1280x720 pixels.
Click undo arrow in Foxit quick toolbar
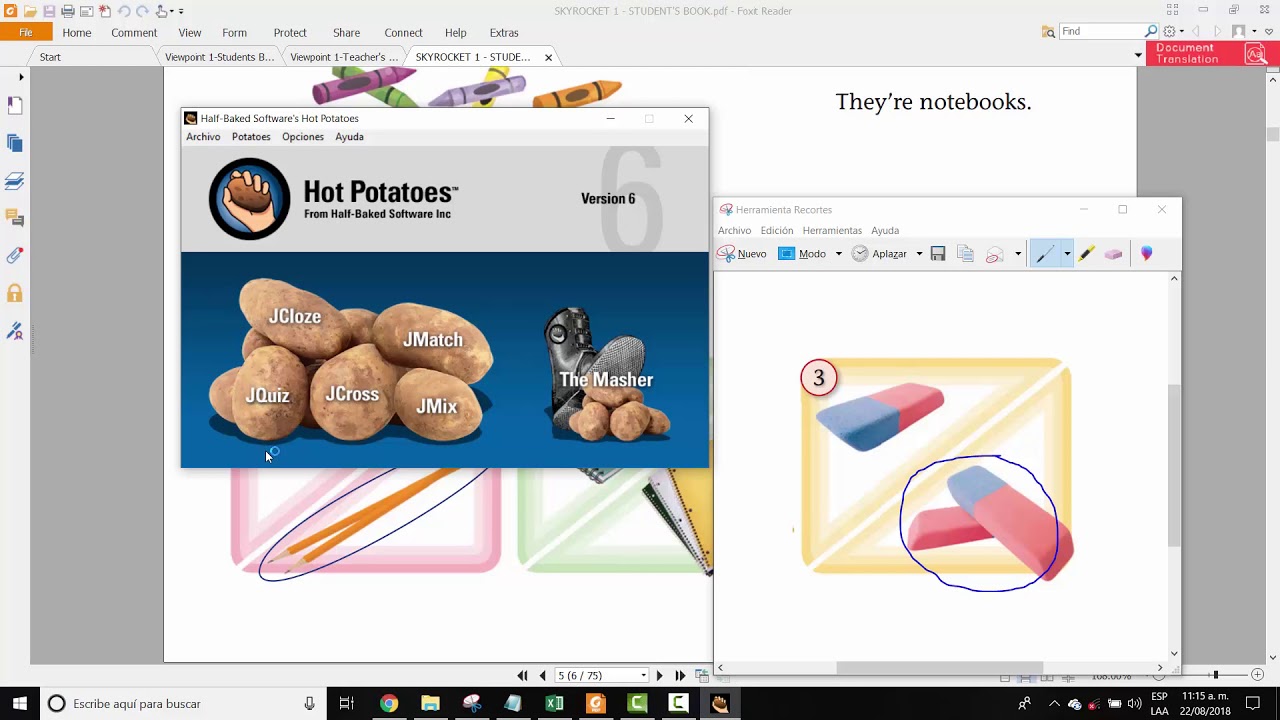(124, 11)
